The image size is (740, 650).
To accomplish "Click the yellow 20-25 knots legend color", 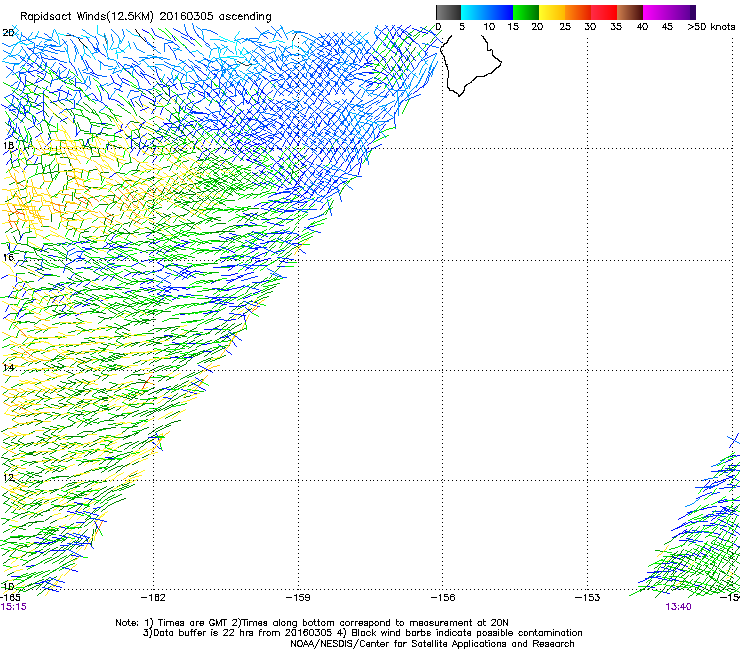I will pyautogui.click(x=552, y=12).
